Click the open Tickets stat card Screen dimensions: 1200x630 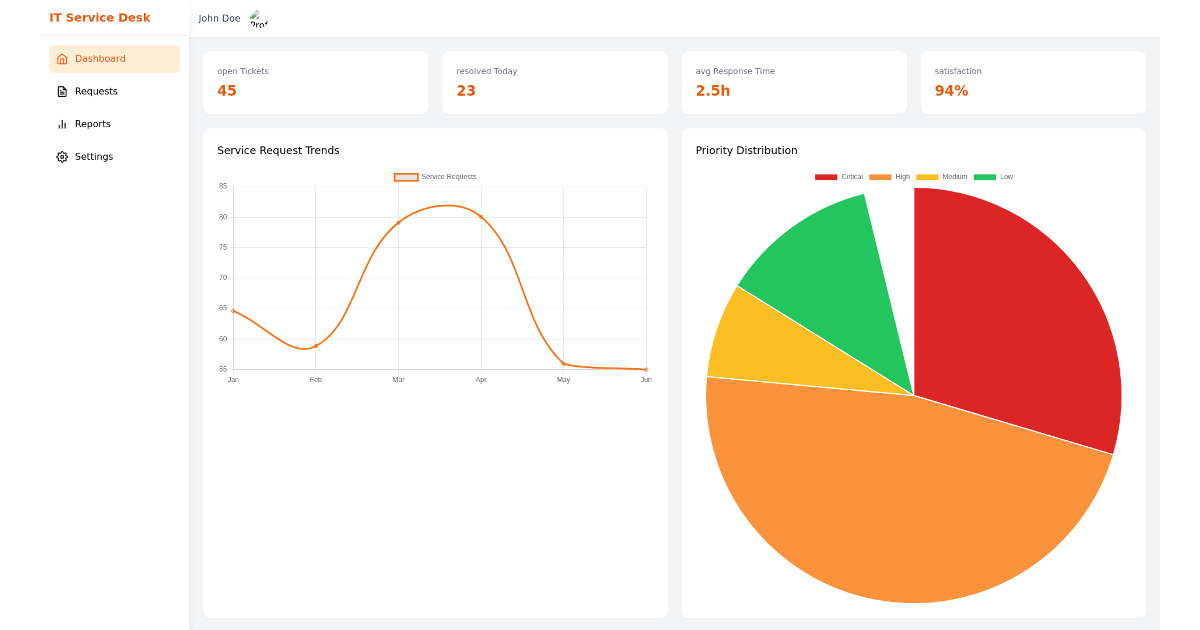click(315, 82)
